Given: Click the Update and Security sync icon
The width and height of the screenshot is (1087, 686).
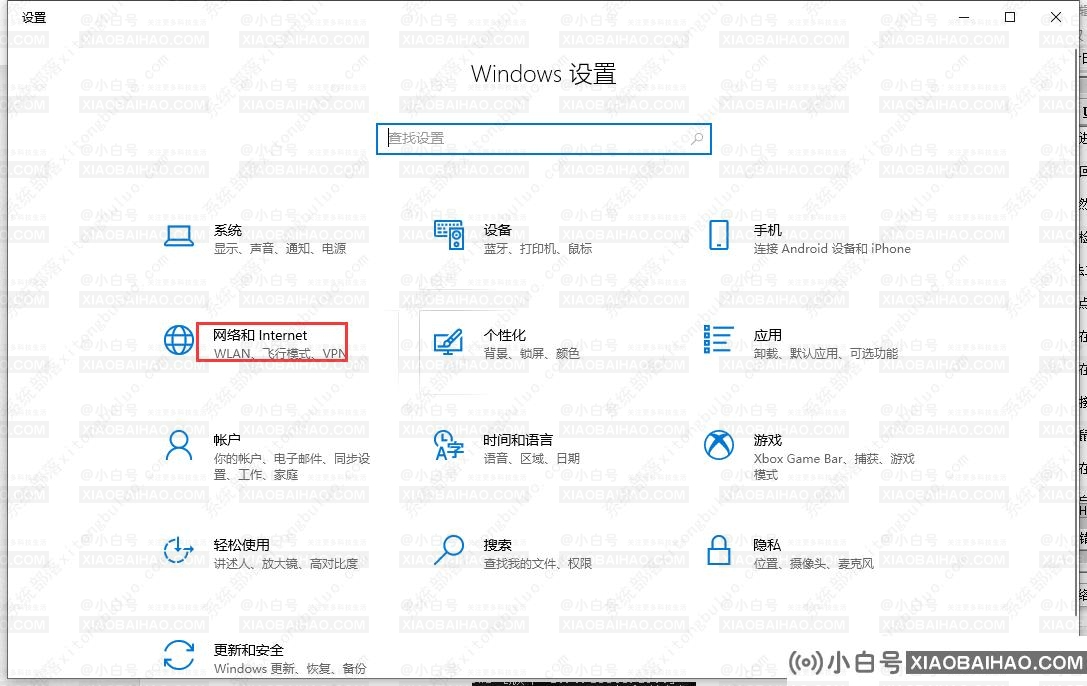Looking at the screenshot, I should tap(178, 655).
